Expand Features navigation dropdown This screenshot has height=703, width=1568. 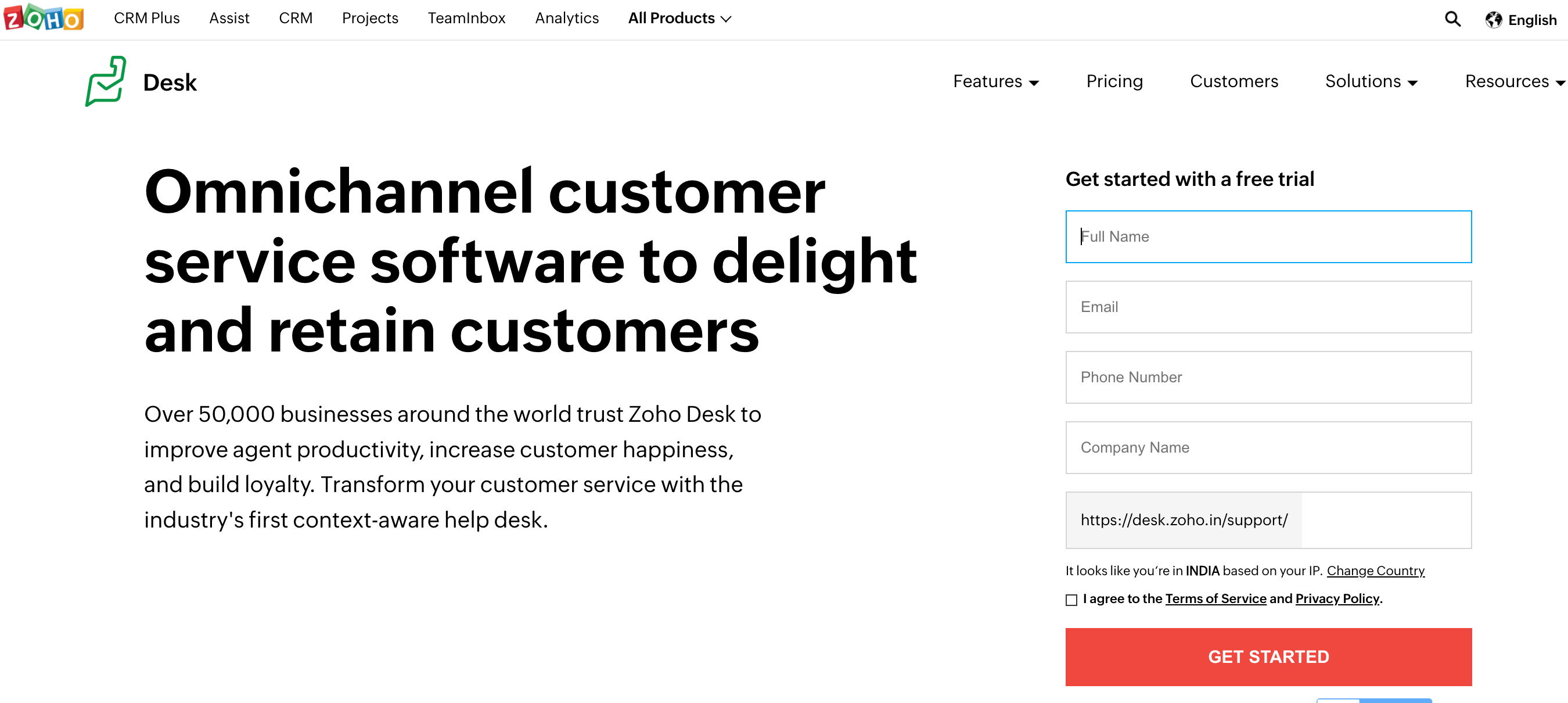[996, 82]
